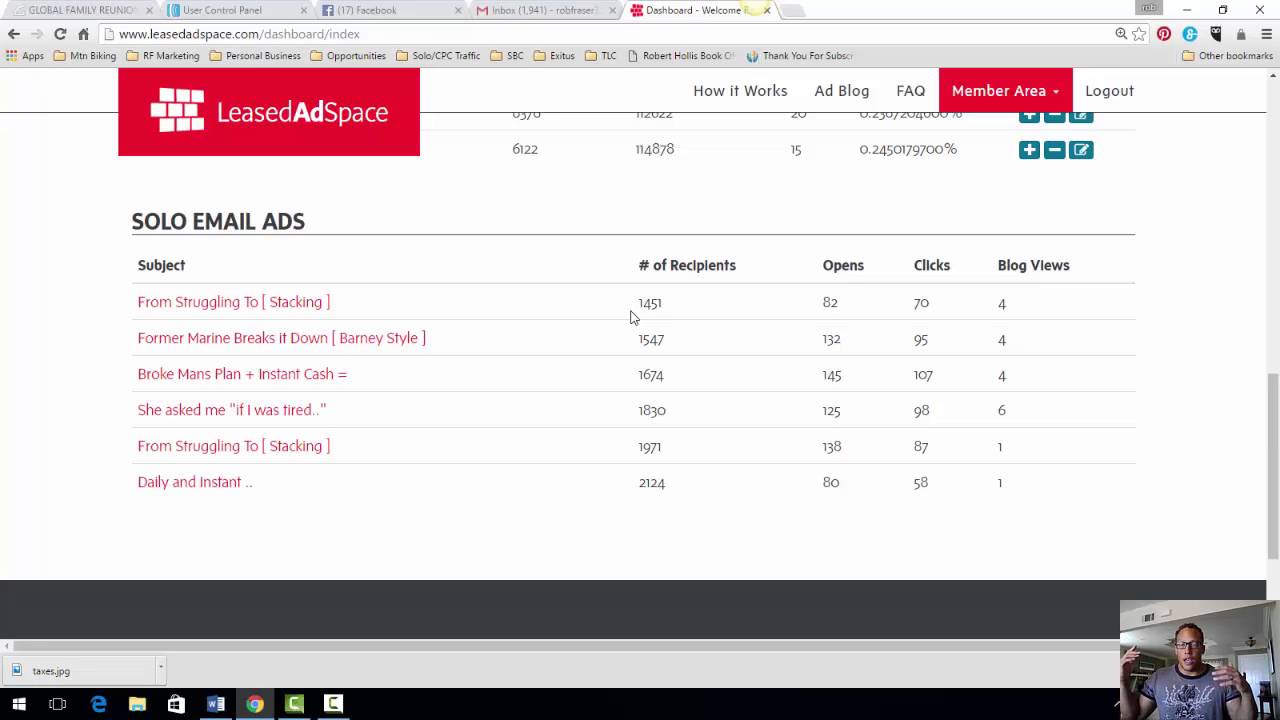This screenshot has width=1280, height=720.
Task: Click the gray padlock extension icon
Action: point(1241,34)
